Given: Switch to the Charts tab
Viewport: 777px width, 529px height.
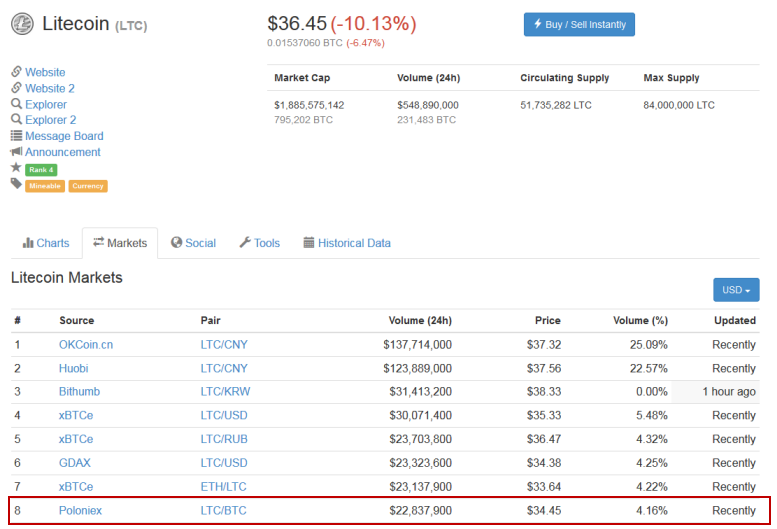Looking at the screenshot, I should pos(46,243).
